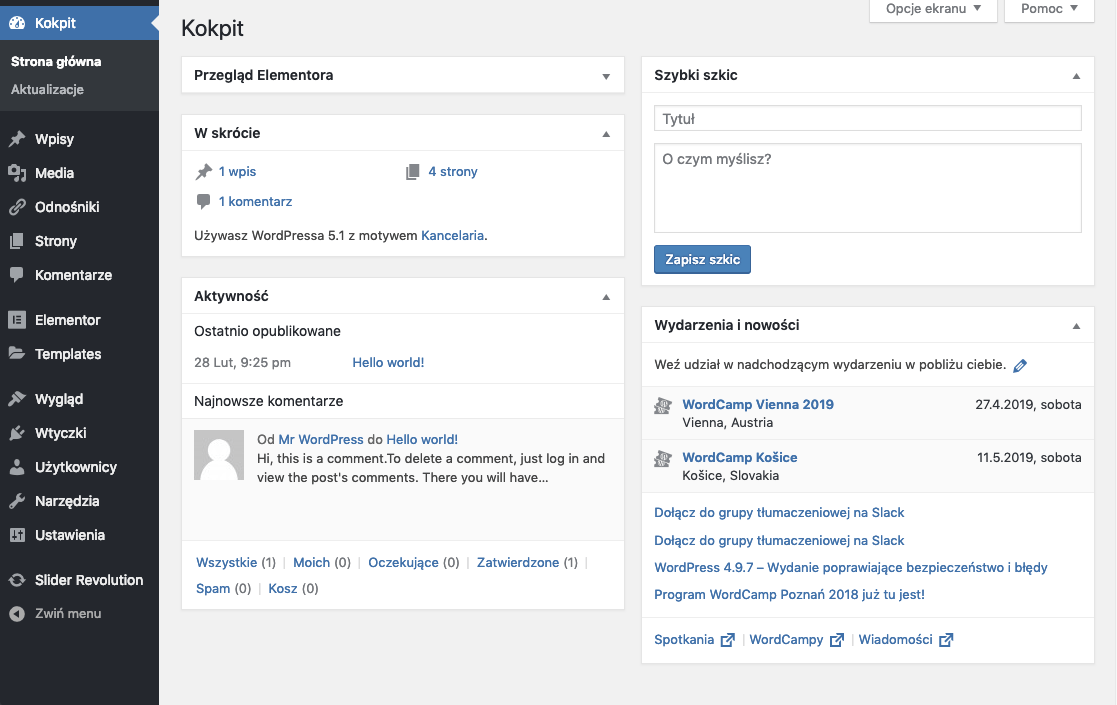Screen dimensions: 1117x705
Task: Click the Wtyczki plugin icon
Action: coord(17,433)
